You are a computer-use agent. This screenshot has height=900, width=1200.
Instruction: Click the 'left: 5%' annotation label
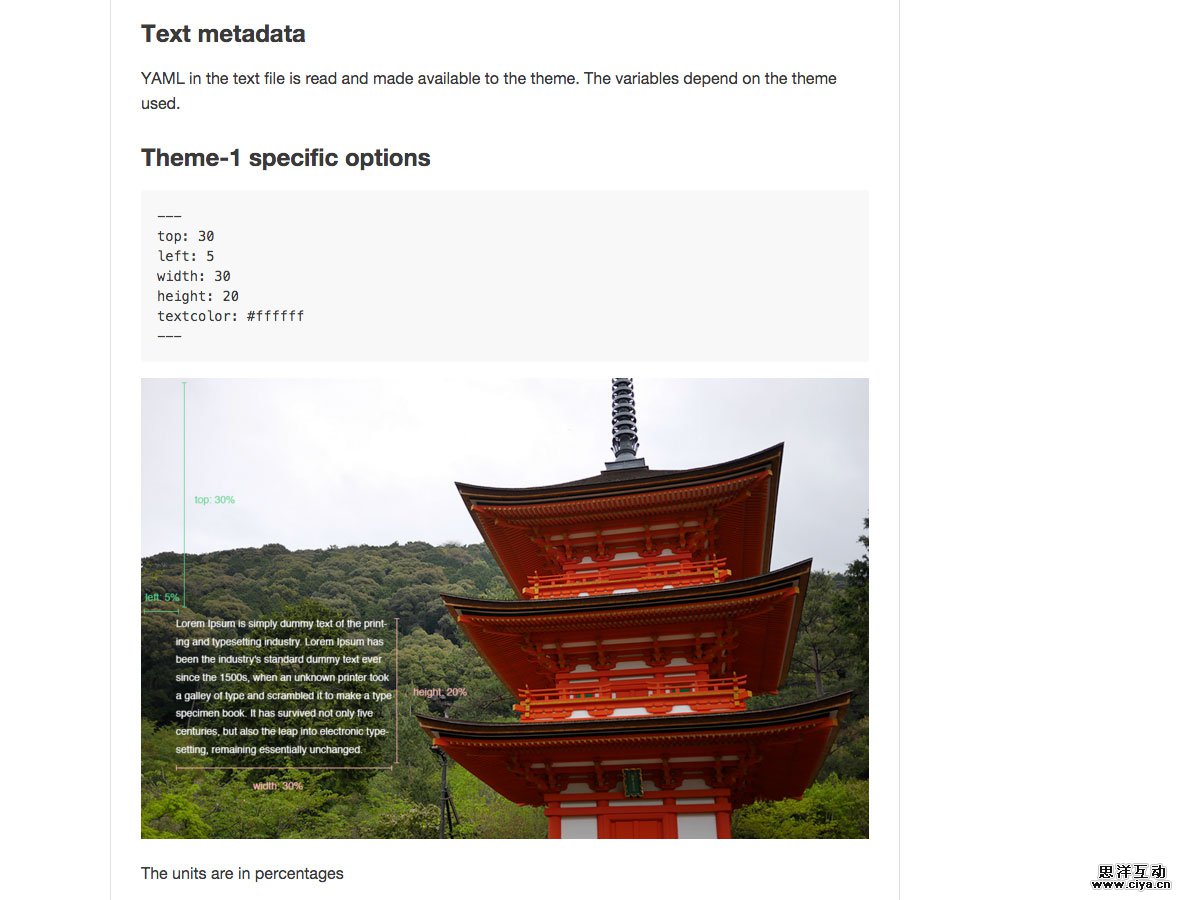162,598
